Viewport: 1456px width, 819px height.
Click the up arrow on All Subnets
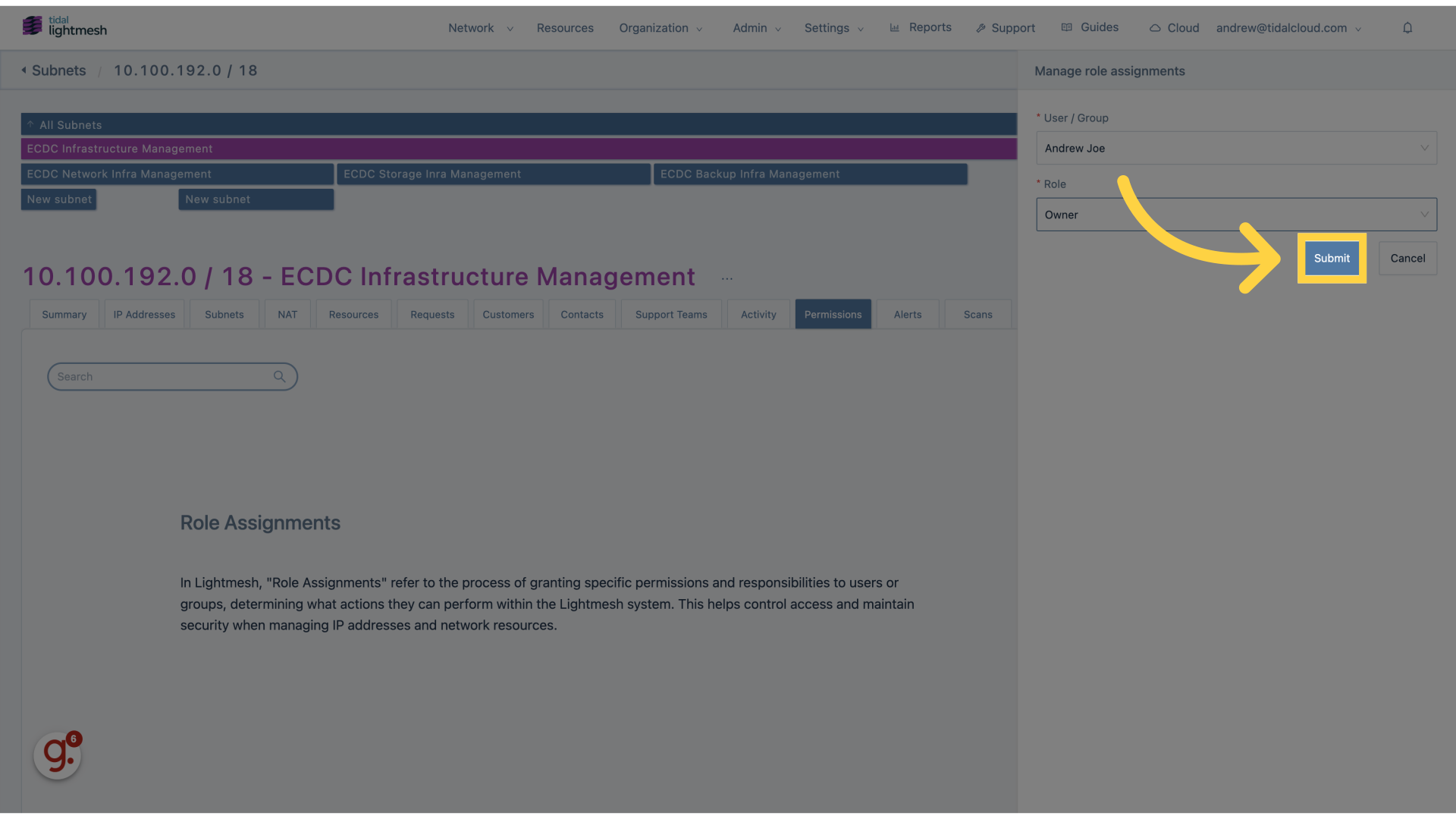click(30, 124)
